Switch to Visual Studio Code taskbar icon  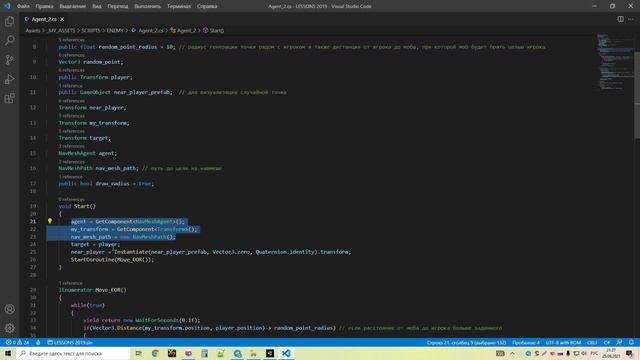point(286,353)
